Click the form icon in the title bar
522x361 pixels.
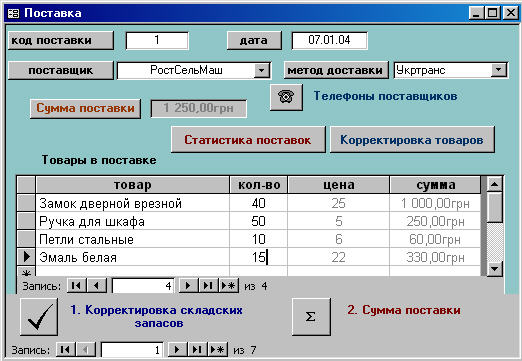[x=13, y=13]
